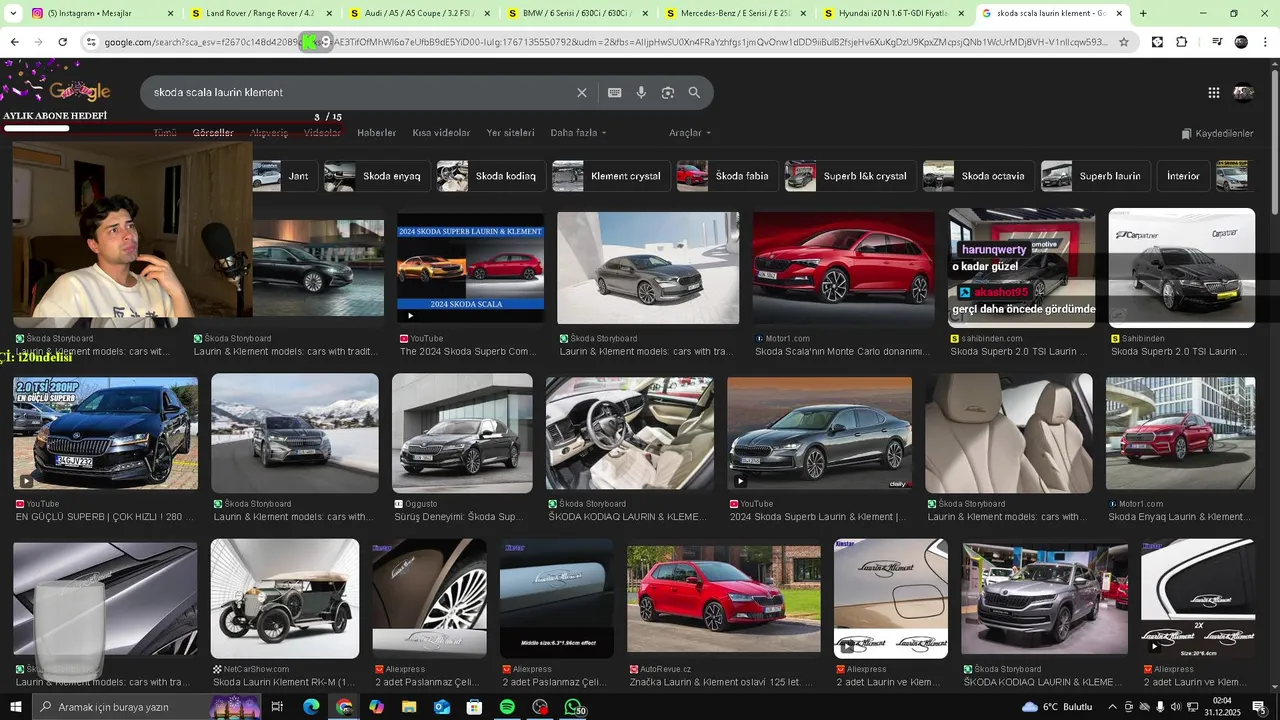Screen dimensions: 1280x720
Task: Go back with the browser back arrow
Action: point(14,42)
